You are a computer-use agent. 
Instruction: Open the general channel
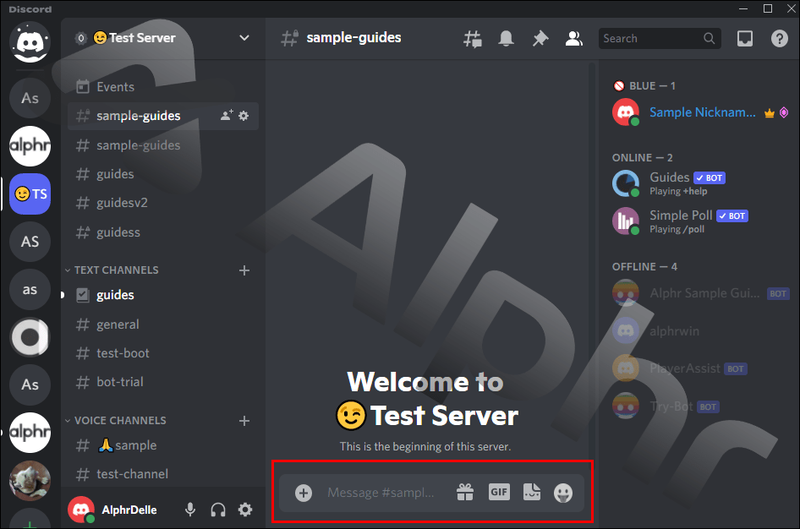tap(163, 324)
